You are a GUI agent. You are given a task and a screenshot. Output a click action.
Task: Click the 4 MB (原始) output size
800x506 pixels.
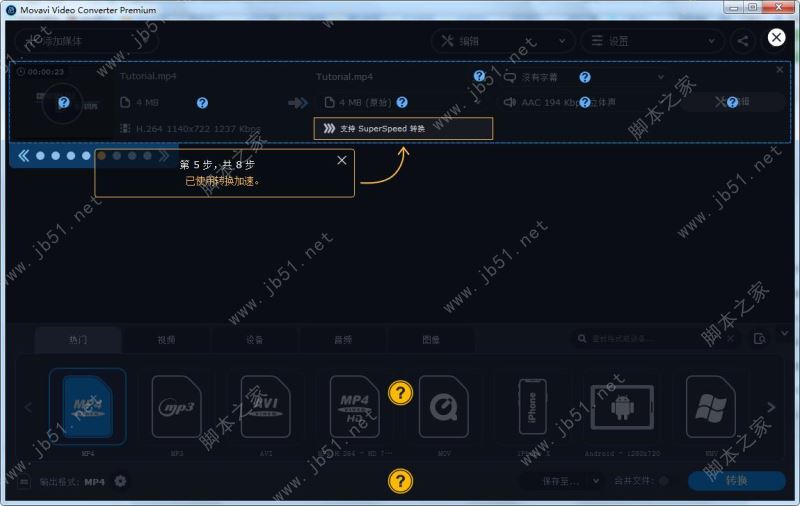(x=364, y=103)
